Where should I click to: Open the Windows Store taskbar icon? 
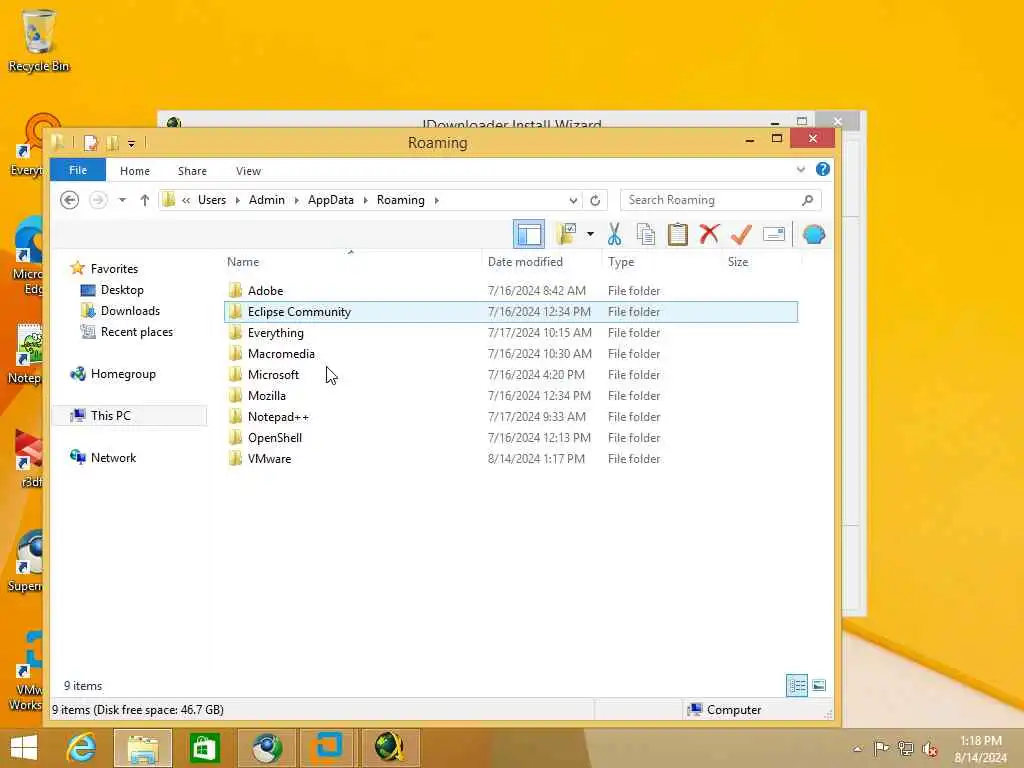pos(204,748)
